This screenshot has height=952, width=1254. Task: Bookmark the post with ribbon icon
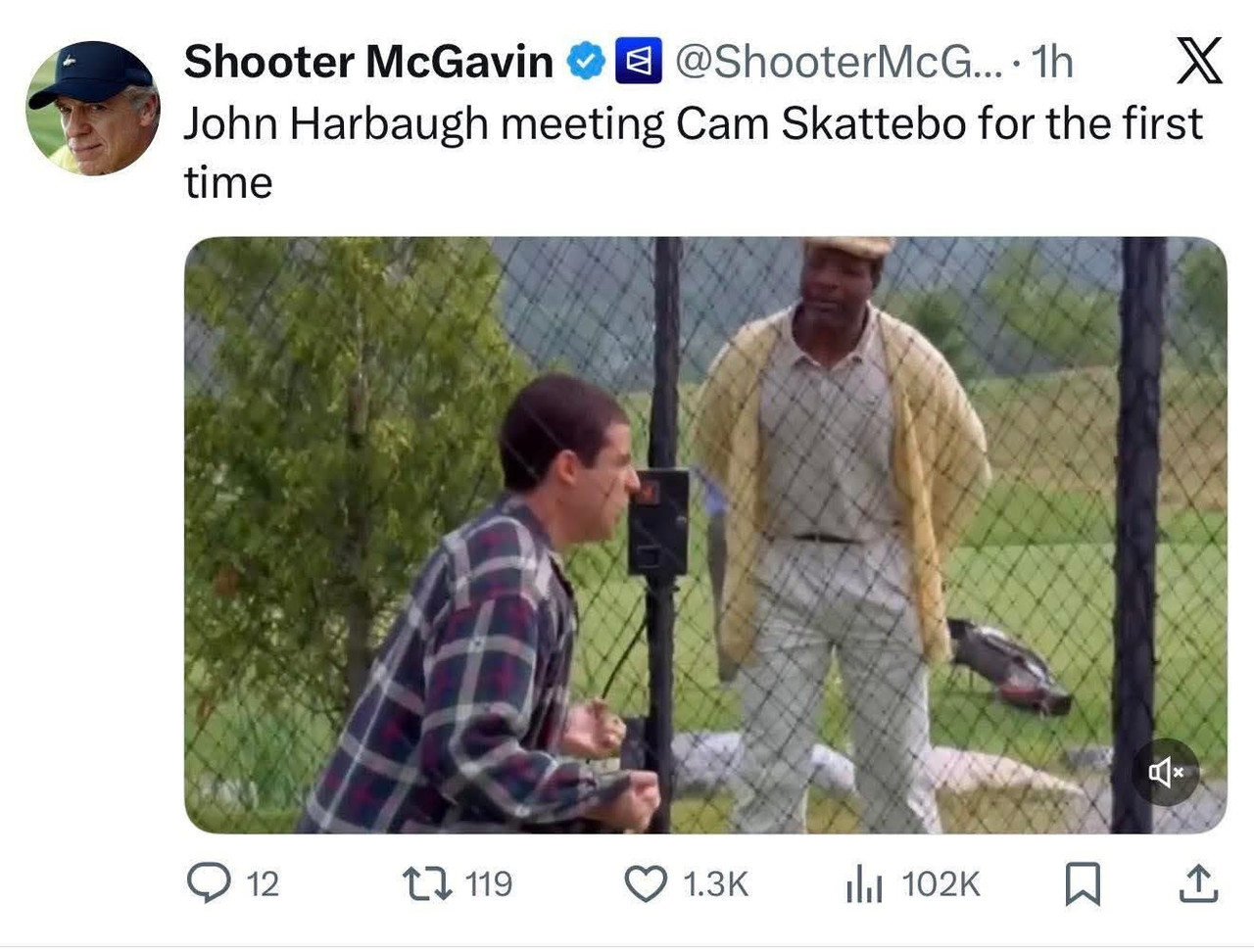pos(1083,884)
